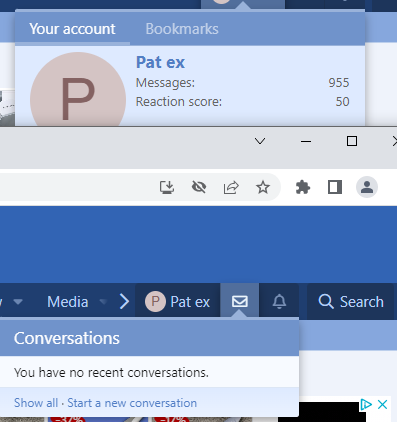397x422 pixels.
Task: Click Start a new conversation link
Action: tap(132, 403)
